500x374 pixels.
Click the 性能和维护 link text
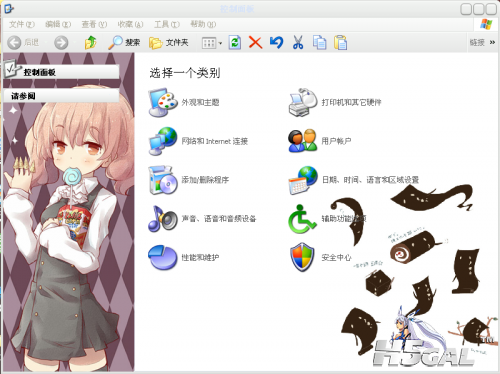pos(200,258)
